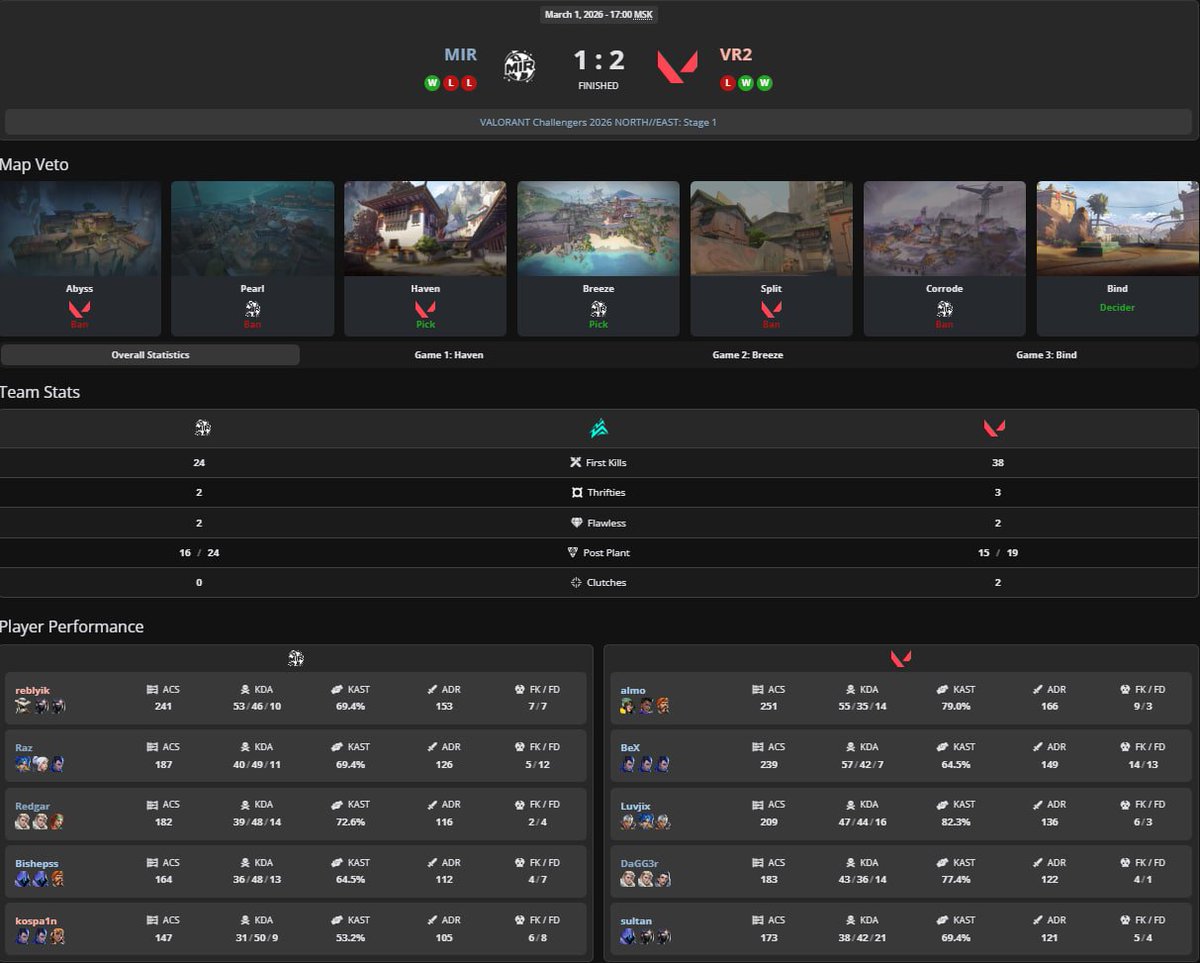1200x963 pixels.
Task: Click the FK / FD icon in DaGG3r's row
Action: tap(1126, 862)
